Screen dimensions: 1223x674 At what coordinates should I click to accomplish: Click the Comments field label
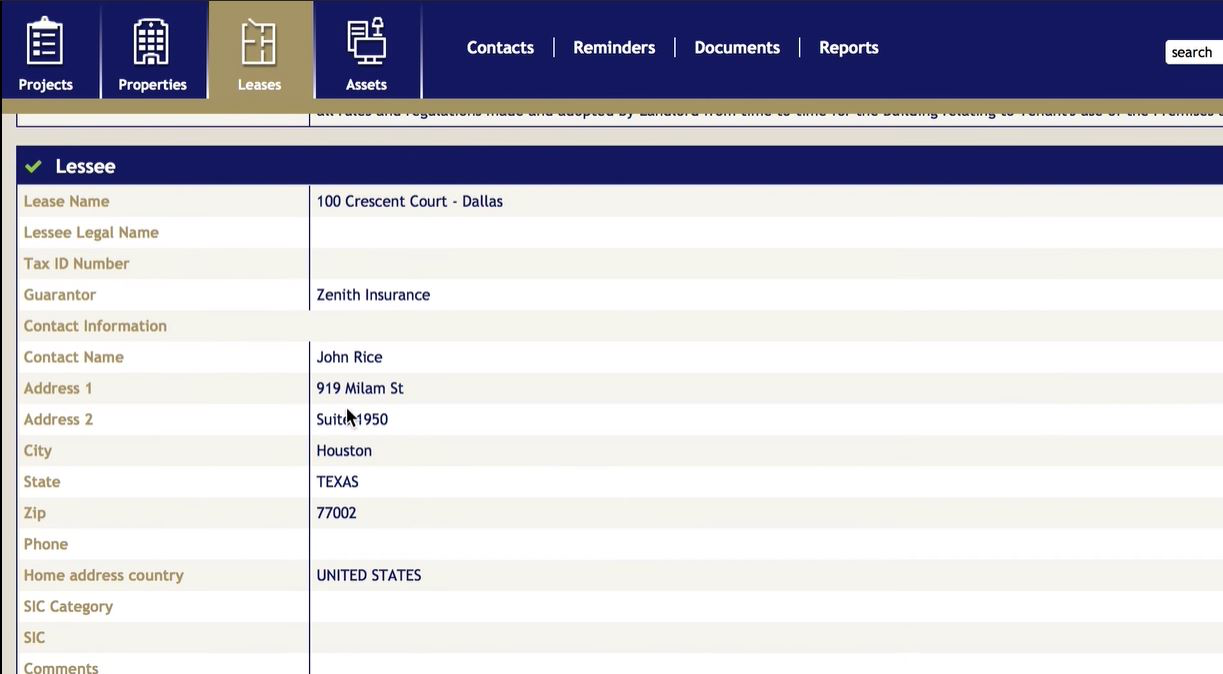(x=61, y=667)
